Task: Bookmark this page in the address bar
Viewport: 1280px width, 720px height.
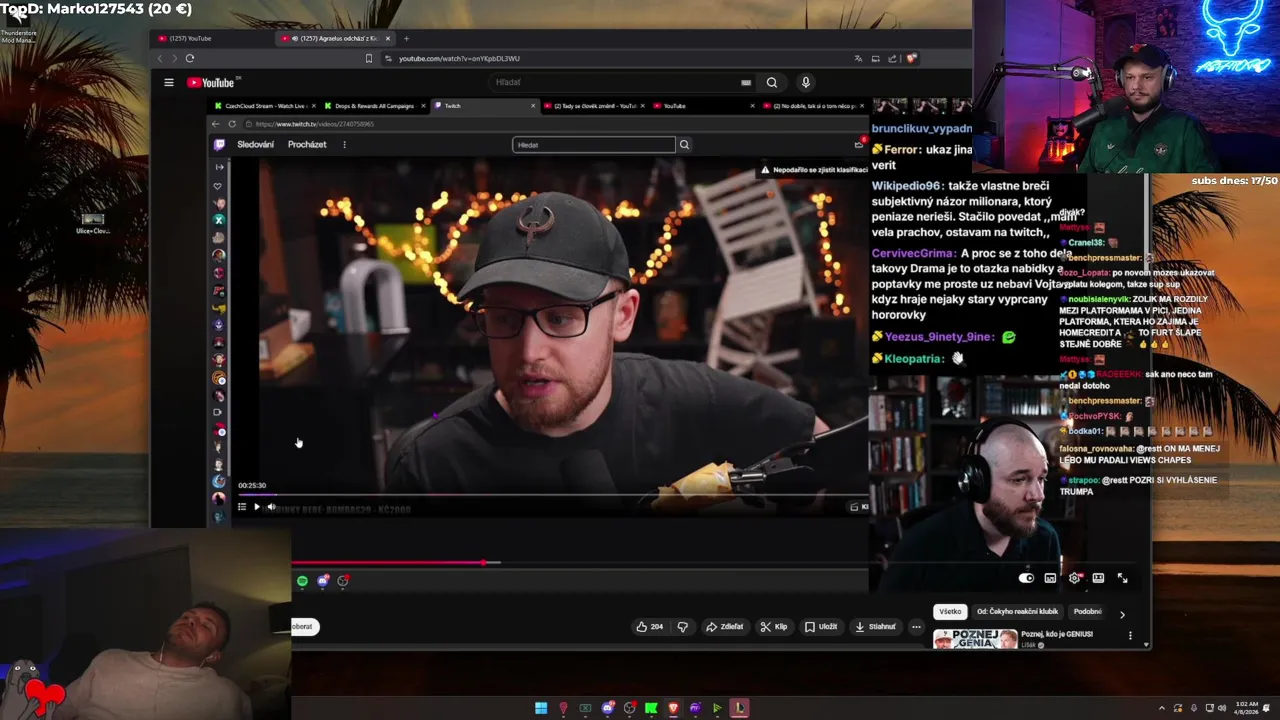Action: click(370, 58)
